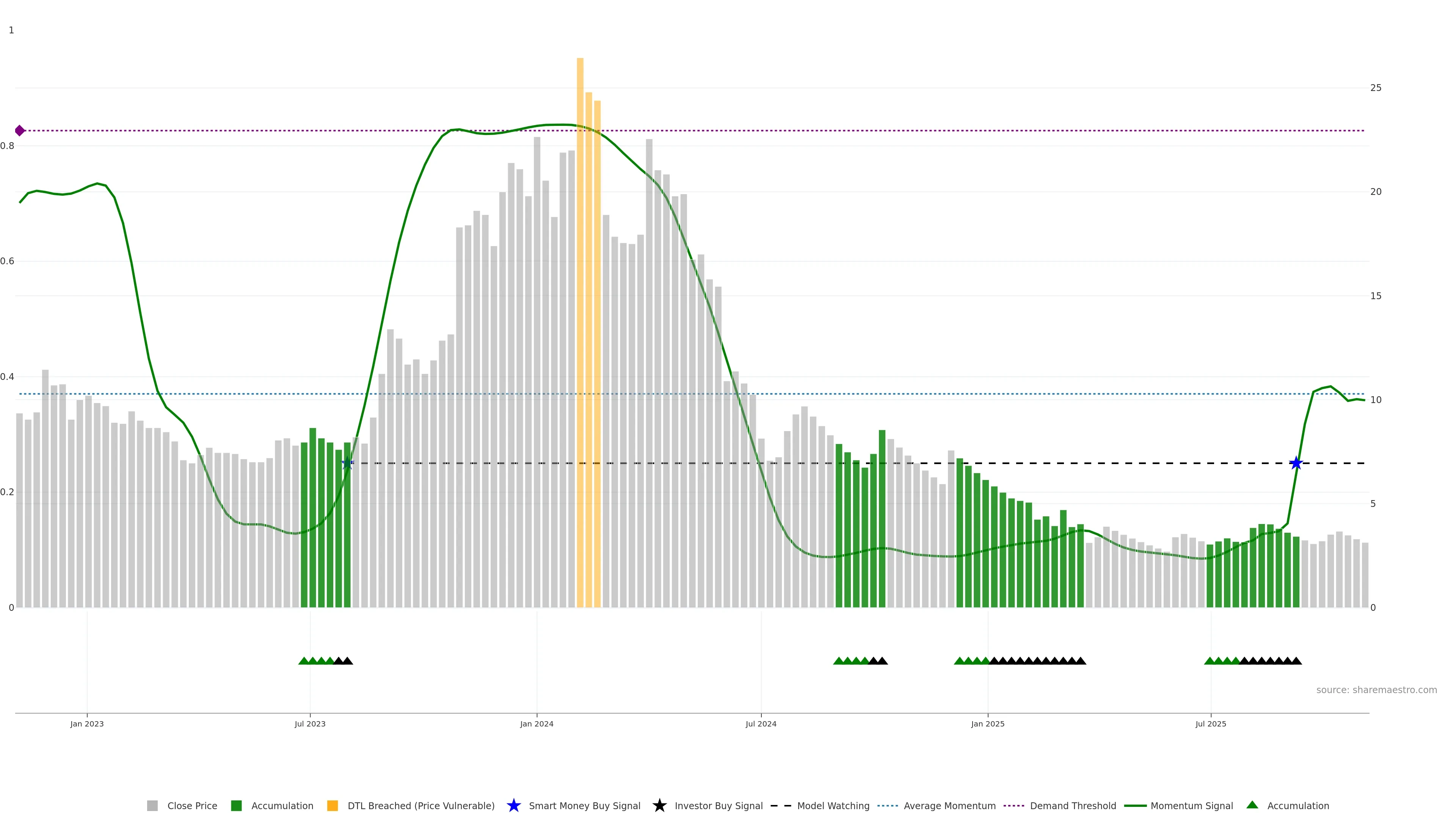Click the green Accumulation square legend icon
Screen dimensions: 1456x819
236,805
